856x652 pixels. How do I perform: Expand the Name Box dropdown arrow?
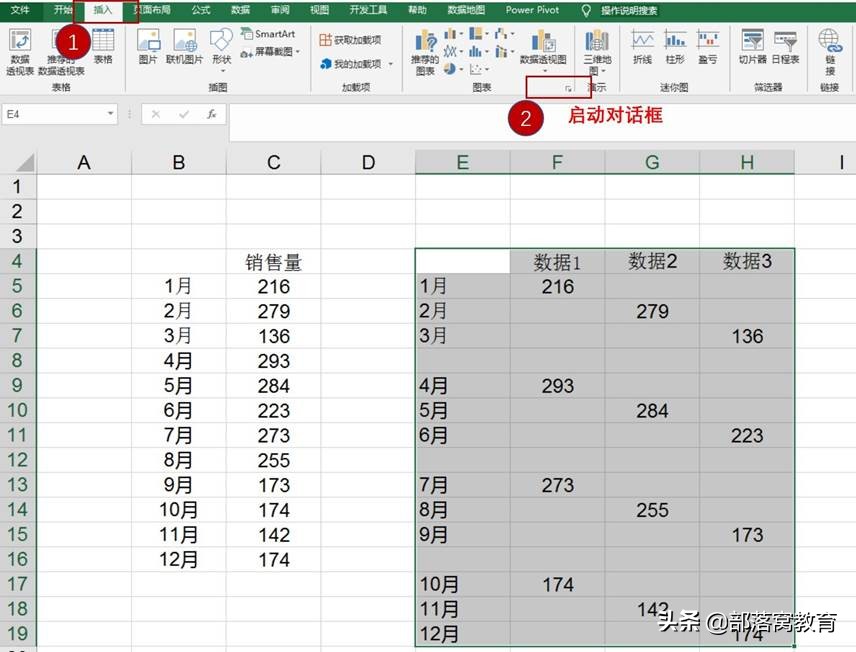pos(111,114)
